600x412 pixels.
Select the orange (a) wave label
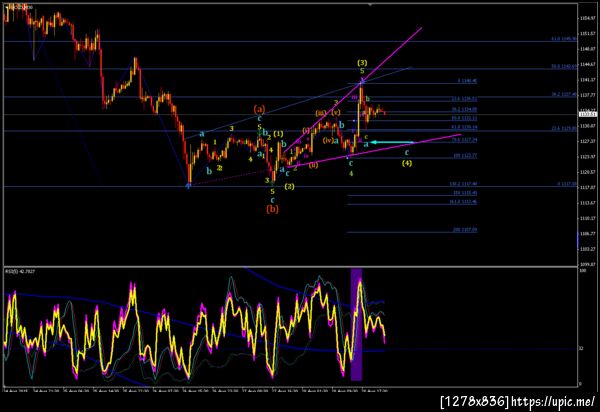coord(259,109)
